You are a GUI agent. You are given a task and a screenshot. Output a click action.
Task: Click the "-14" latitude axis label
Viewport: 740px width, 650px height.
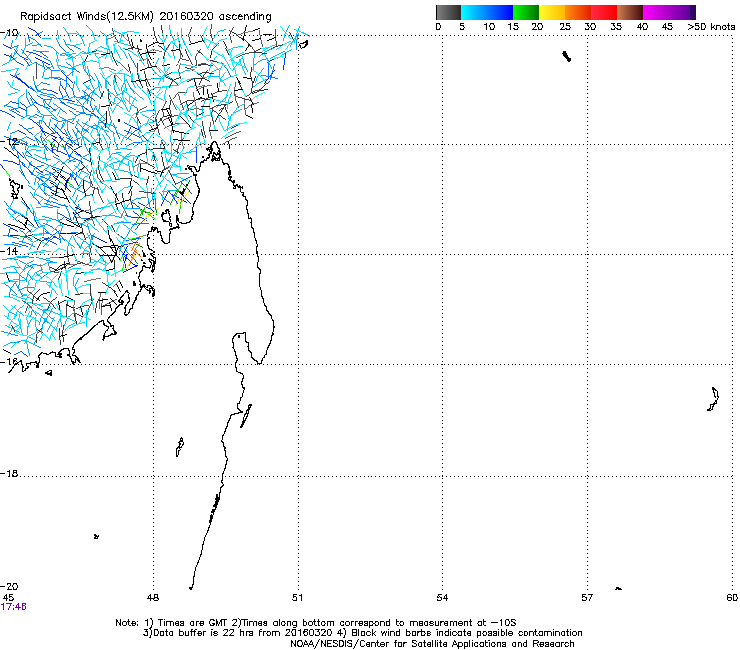click(10, 252)
